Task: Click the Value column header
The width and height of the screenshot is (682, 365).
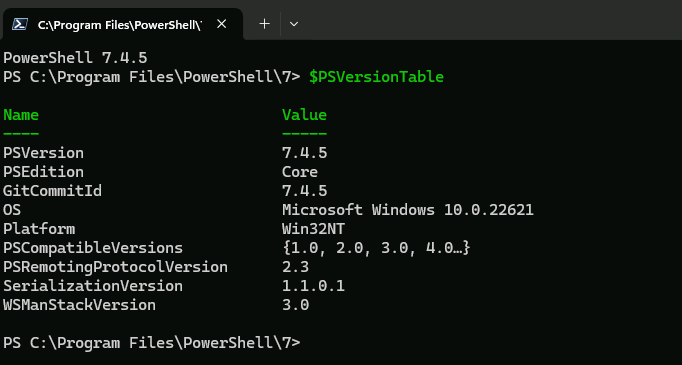Action: point(304,115)
